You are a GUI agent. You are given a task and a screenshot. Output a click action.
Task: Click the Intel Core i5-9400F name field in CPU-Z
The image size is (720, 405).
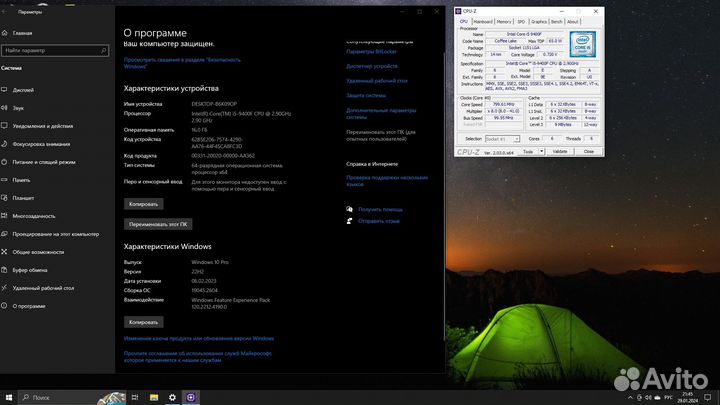[524, 34]
